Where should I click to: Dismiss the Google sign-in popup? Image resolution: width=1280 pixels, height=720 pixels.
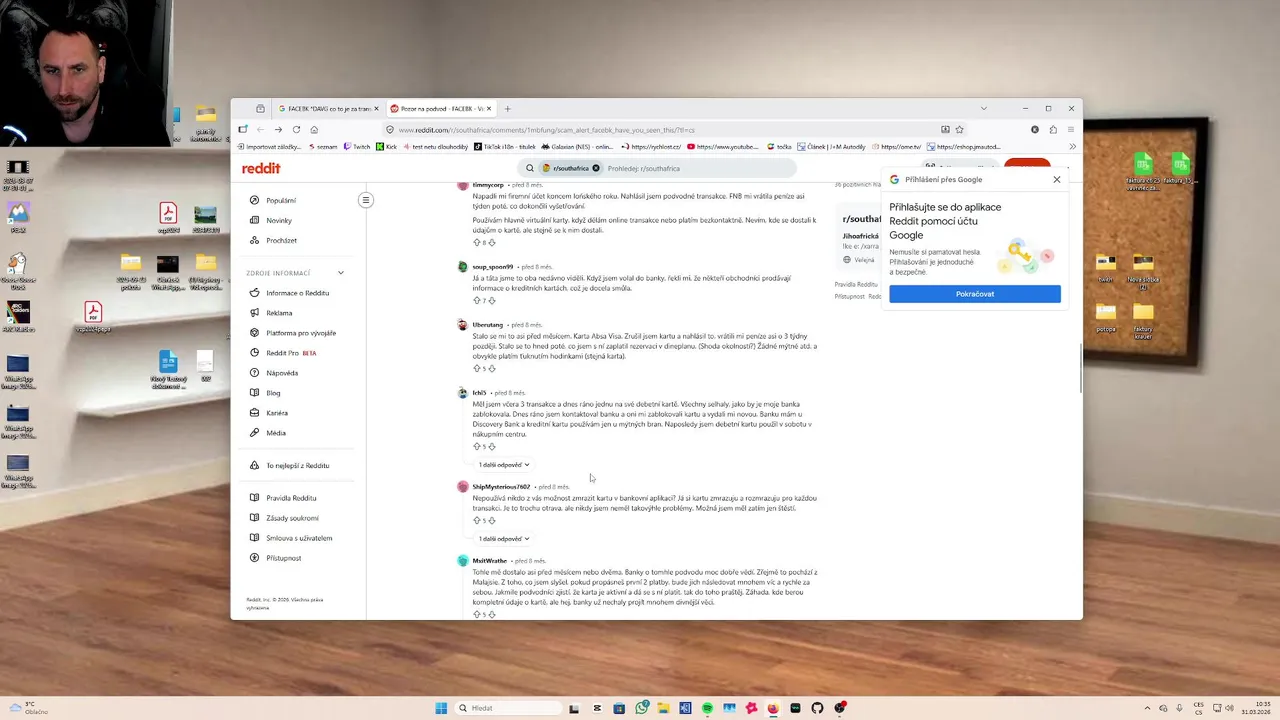(x=1057, y=180)
